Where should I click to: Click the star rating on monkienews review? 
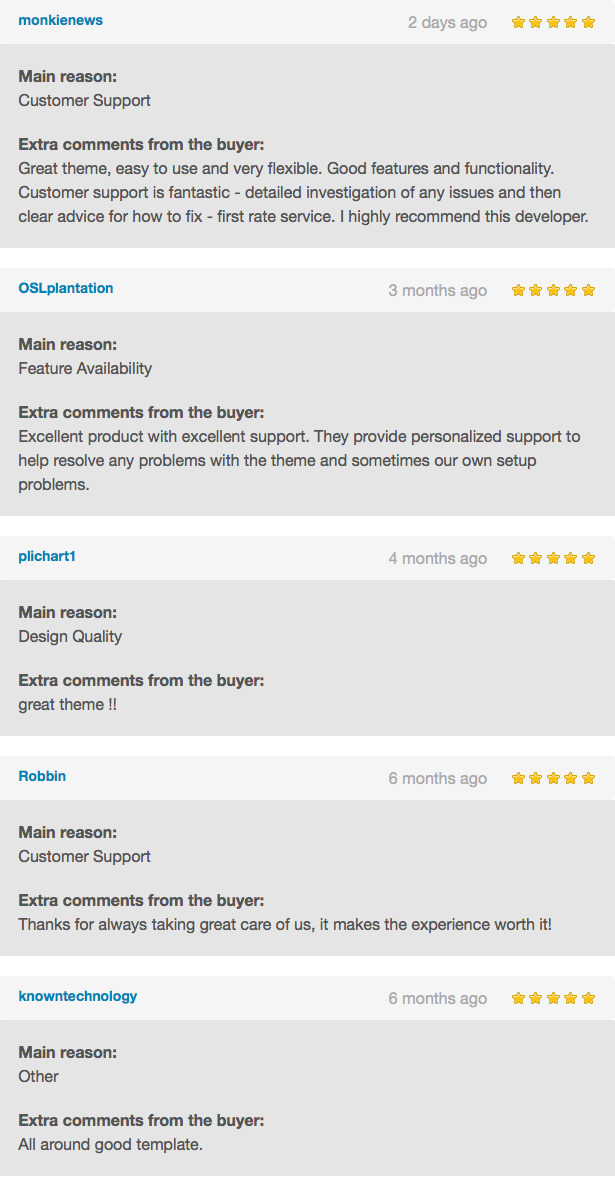(553, 22)
